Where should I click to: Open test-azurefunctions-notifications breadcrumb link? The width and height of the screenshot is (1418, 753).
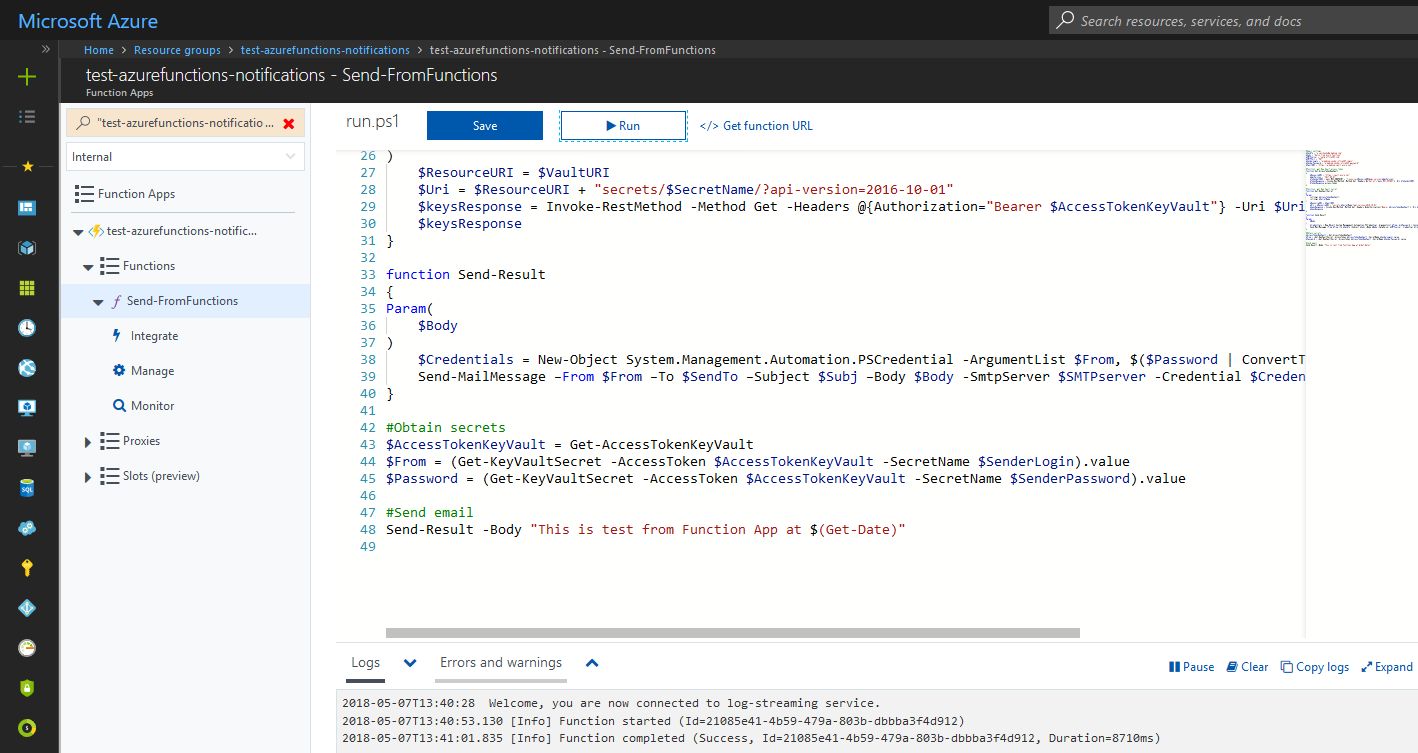(x=325, y=50)
